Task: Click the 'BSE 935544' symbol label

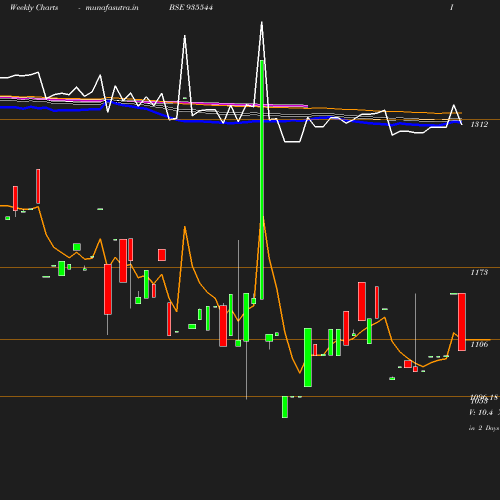Action: click(x=191, y=7)
